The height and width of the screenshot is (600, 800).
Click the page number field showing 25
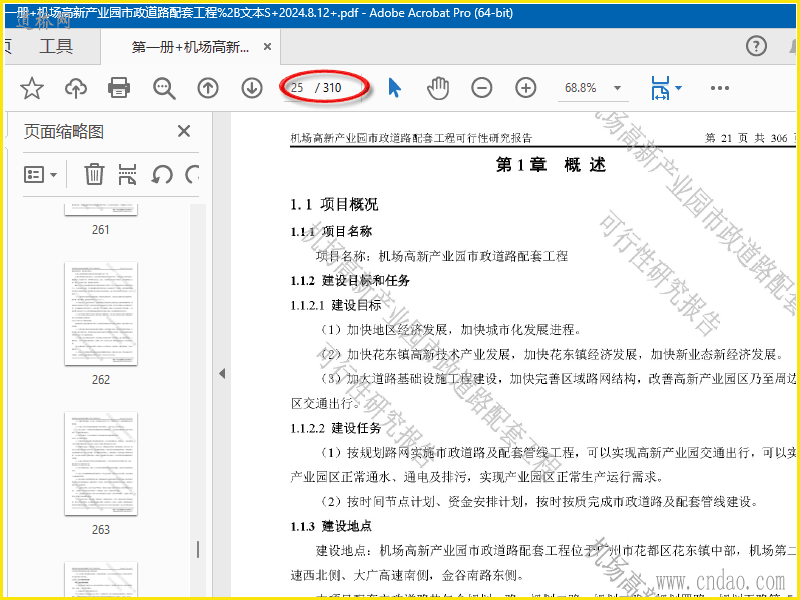pos(297,88)
